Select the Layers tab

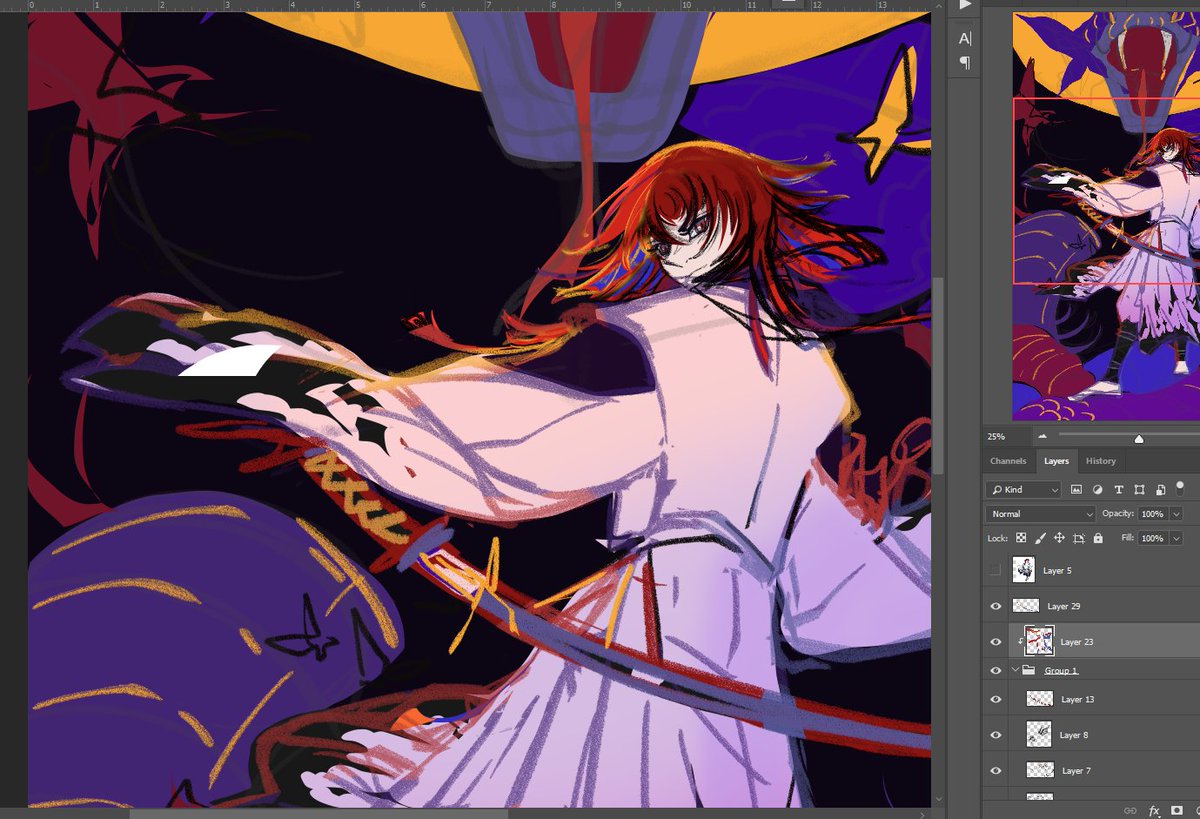pyautogui.click(x=1056, y=461)
